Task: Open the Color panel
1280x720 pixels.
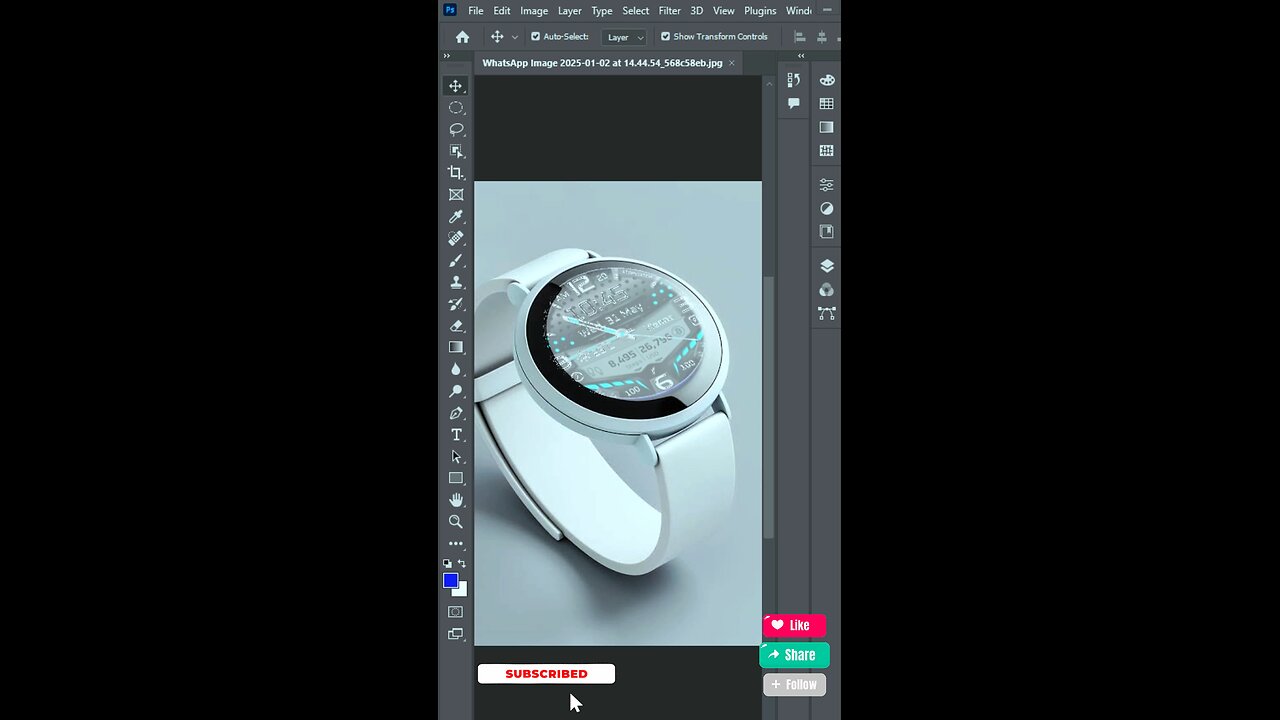Action: (x=827, y=80)
